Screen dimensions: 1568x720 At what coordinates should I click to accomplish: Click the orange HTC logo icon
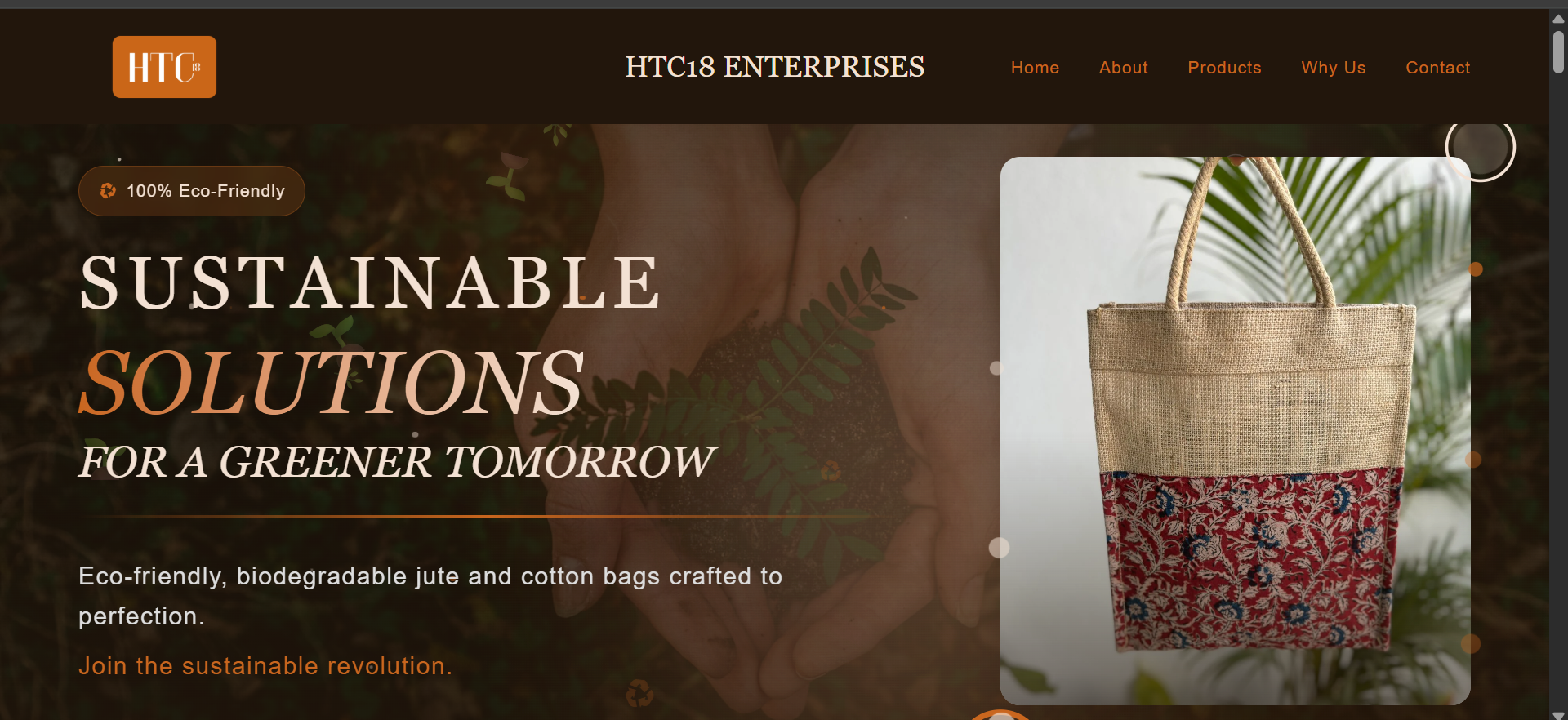[x=164, y=67]
